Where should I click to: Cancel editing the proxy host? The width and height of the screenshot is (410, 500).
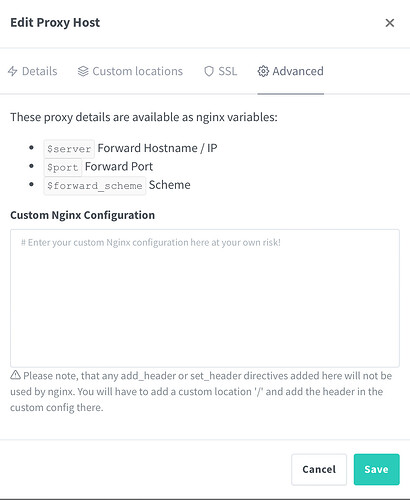(x=319, y=469)
